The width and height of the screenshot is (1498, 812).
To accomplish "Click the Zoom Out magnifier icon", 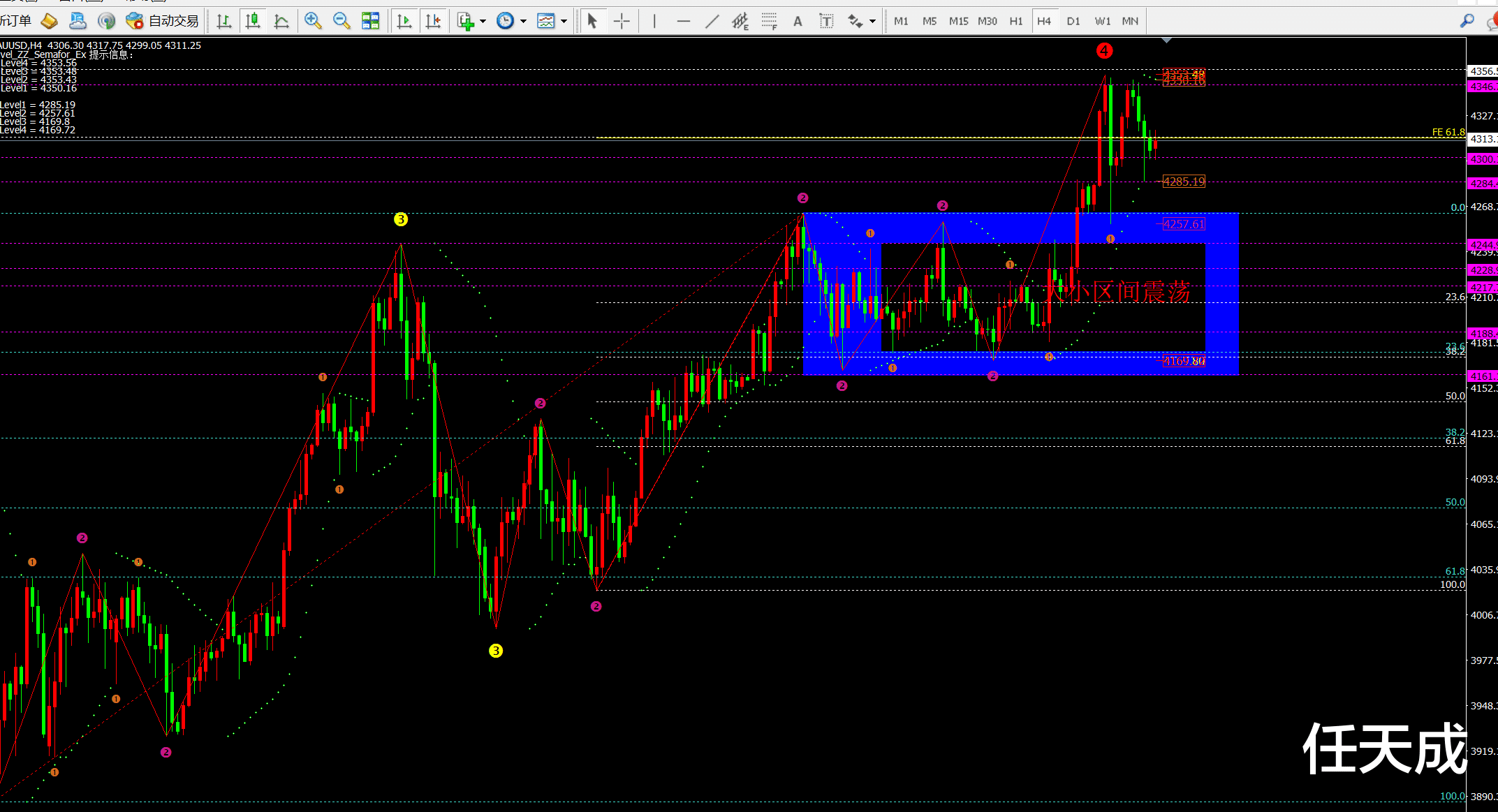I will pos(342,21).
